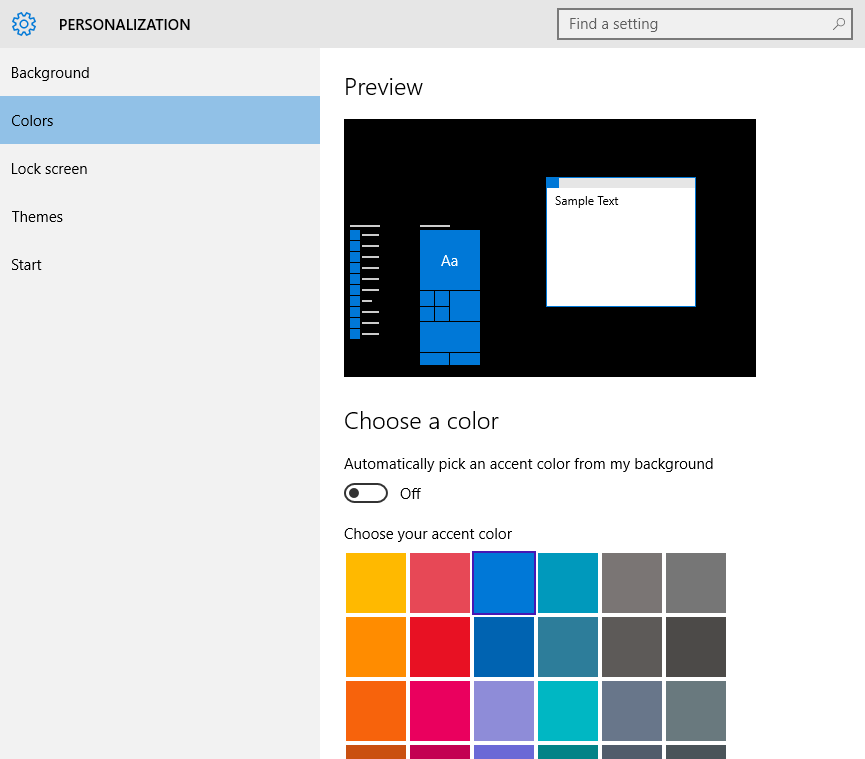865x759 pixels.
Task: Pick the slate blue-gray accent color
Action: [x=632, y=710]
